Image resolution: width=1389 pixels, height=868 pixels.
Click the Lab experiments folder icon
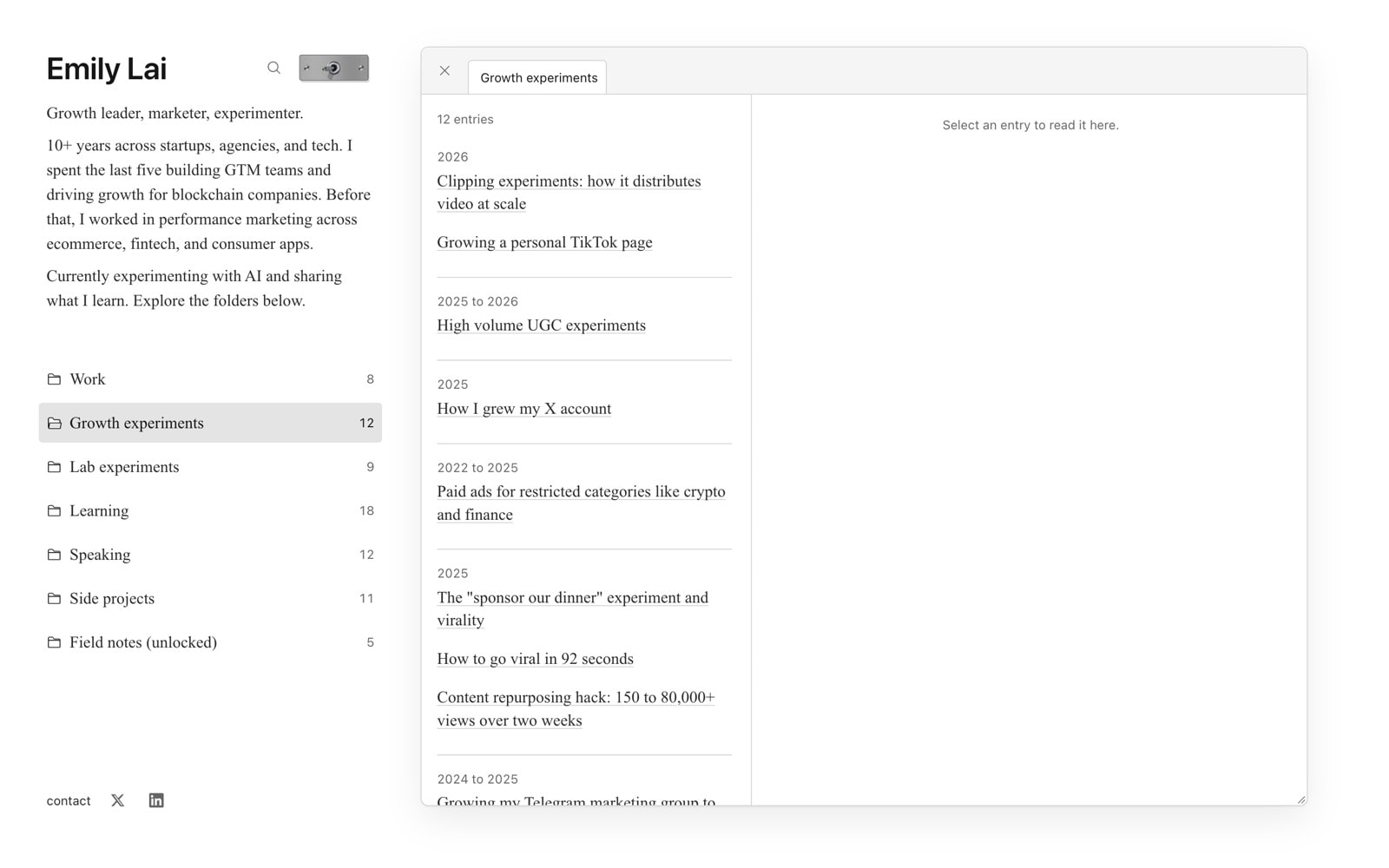54,467
